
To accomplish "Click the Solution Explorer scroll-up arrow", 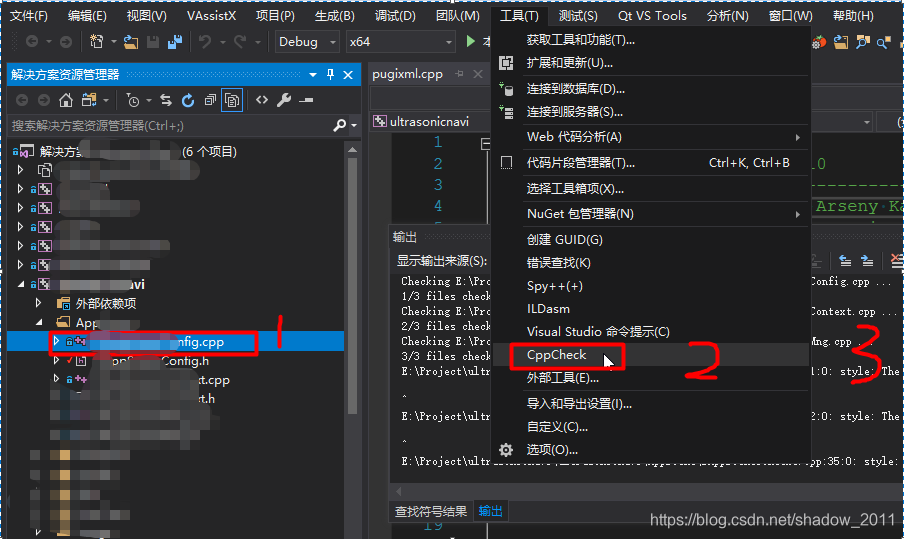I will (x=352, y=150).
